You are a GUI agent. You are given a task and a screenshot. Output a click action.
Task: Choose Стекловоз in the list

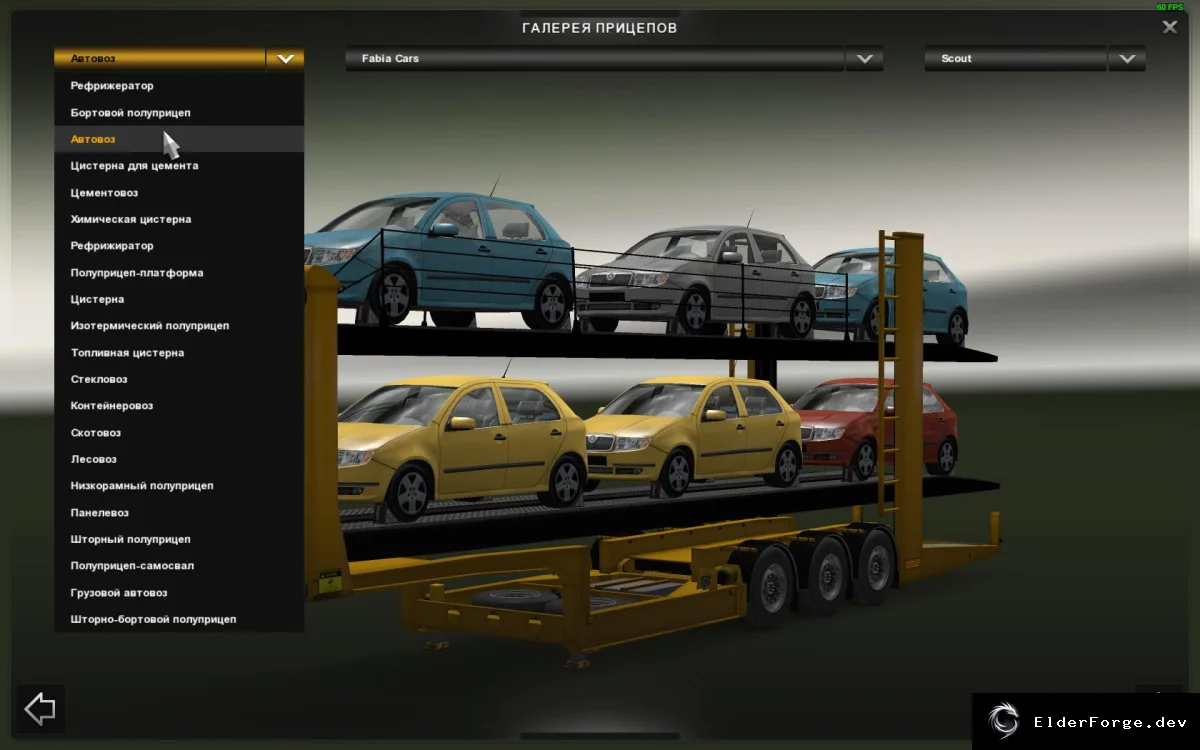point(179,379)
